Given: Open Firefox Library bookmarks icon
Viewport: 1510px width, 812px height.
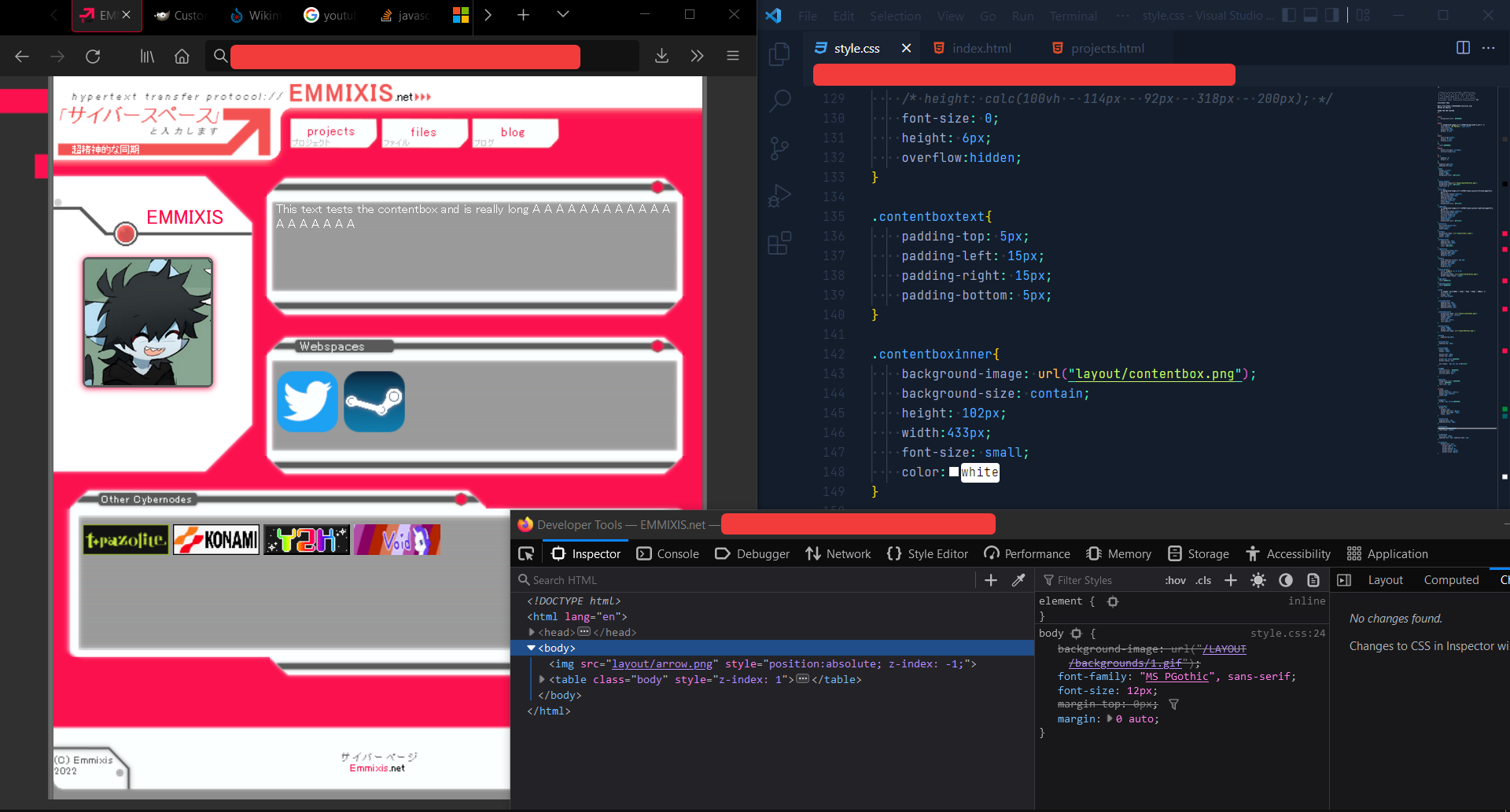Looking at the screenshot, I should point(147,56).
